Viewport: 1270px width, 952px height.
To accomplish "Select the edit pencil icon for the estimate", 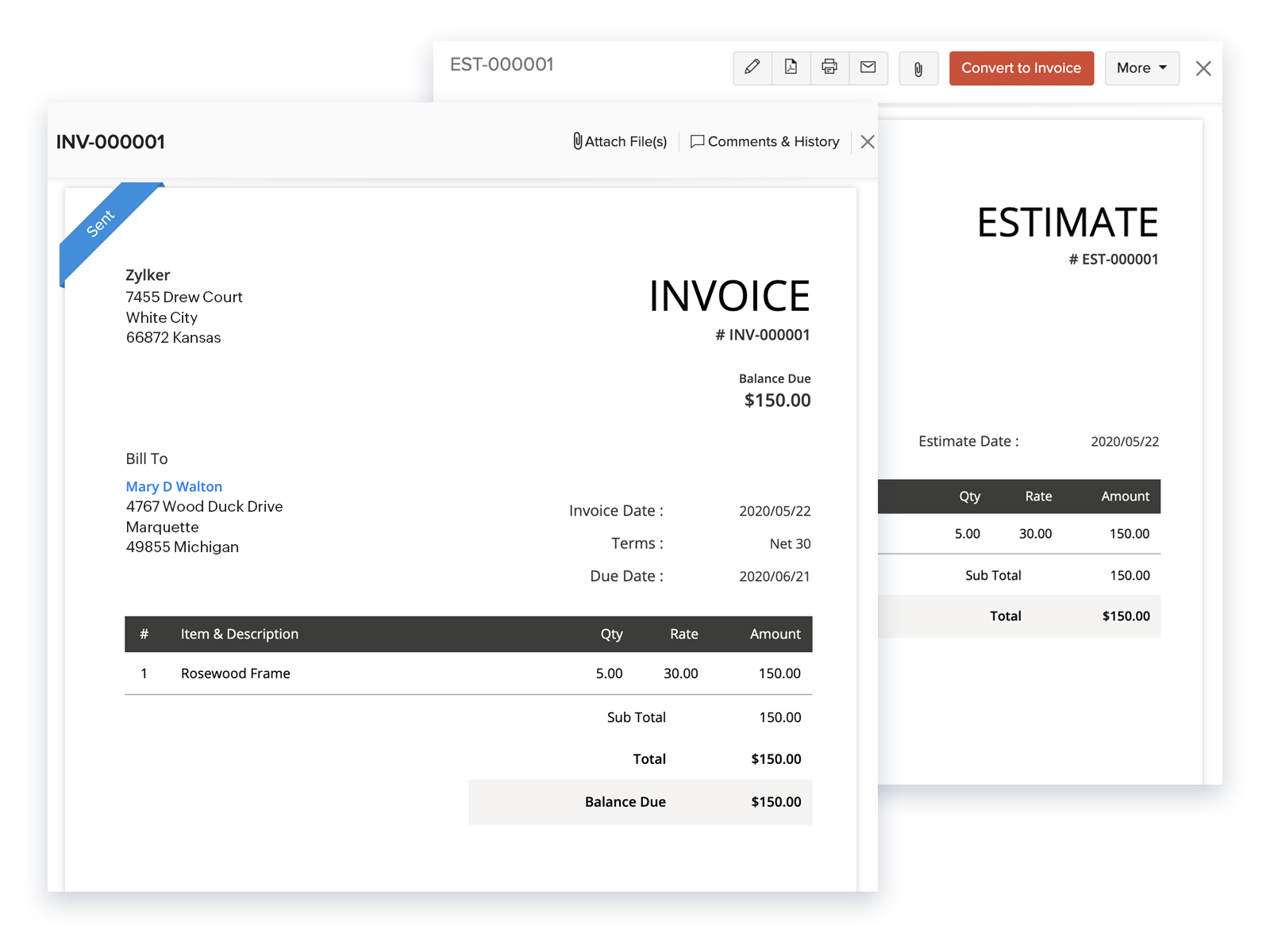I will (752, 68).
